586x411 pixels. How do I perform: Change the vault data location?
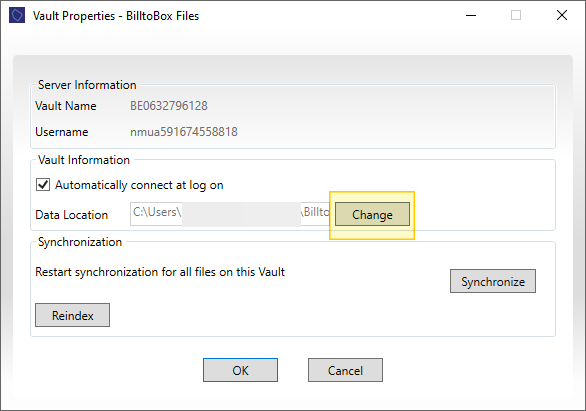[x=372, y=214]
